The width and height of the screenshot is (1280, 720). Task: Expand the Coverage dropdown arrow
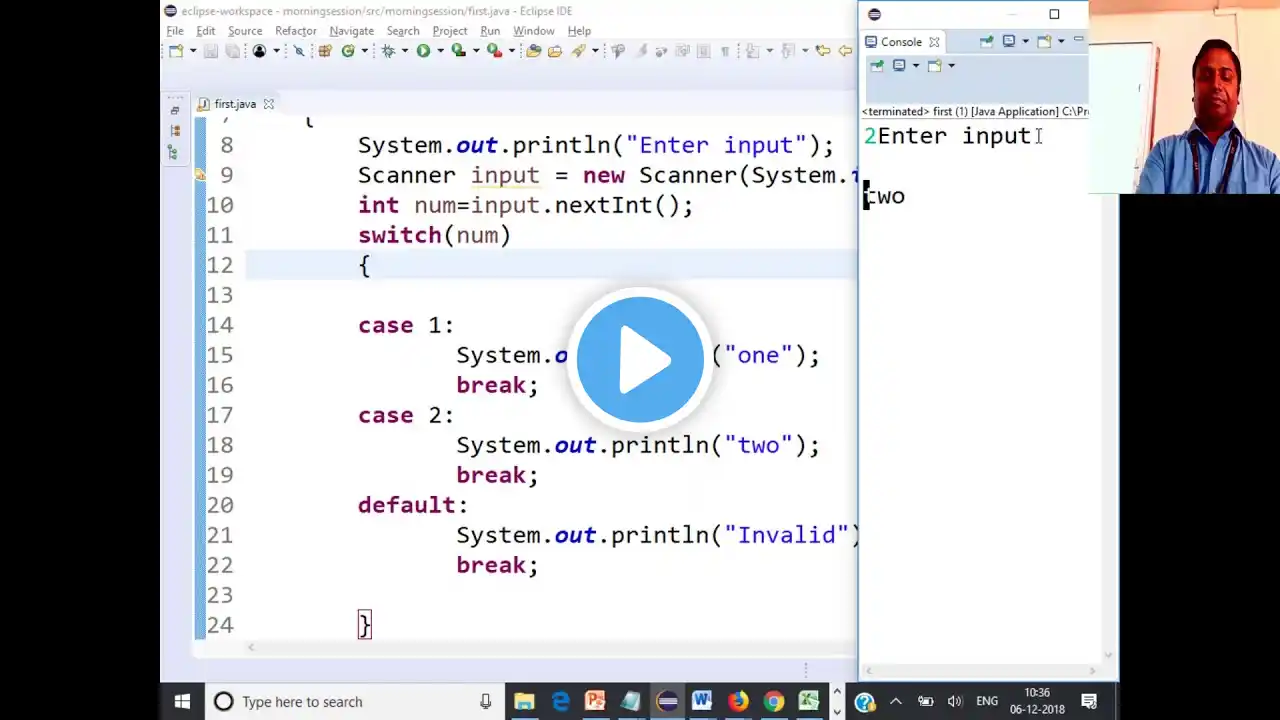(x=474, y=51)
